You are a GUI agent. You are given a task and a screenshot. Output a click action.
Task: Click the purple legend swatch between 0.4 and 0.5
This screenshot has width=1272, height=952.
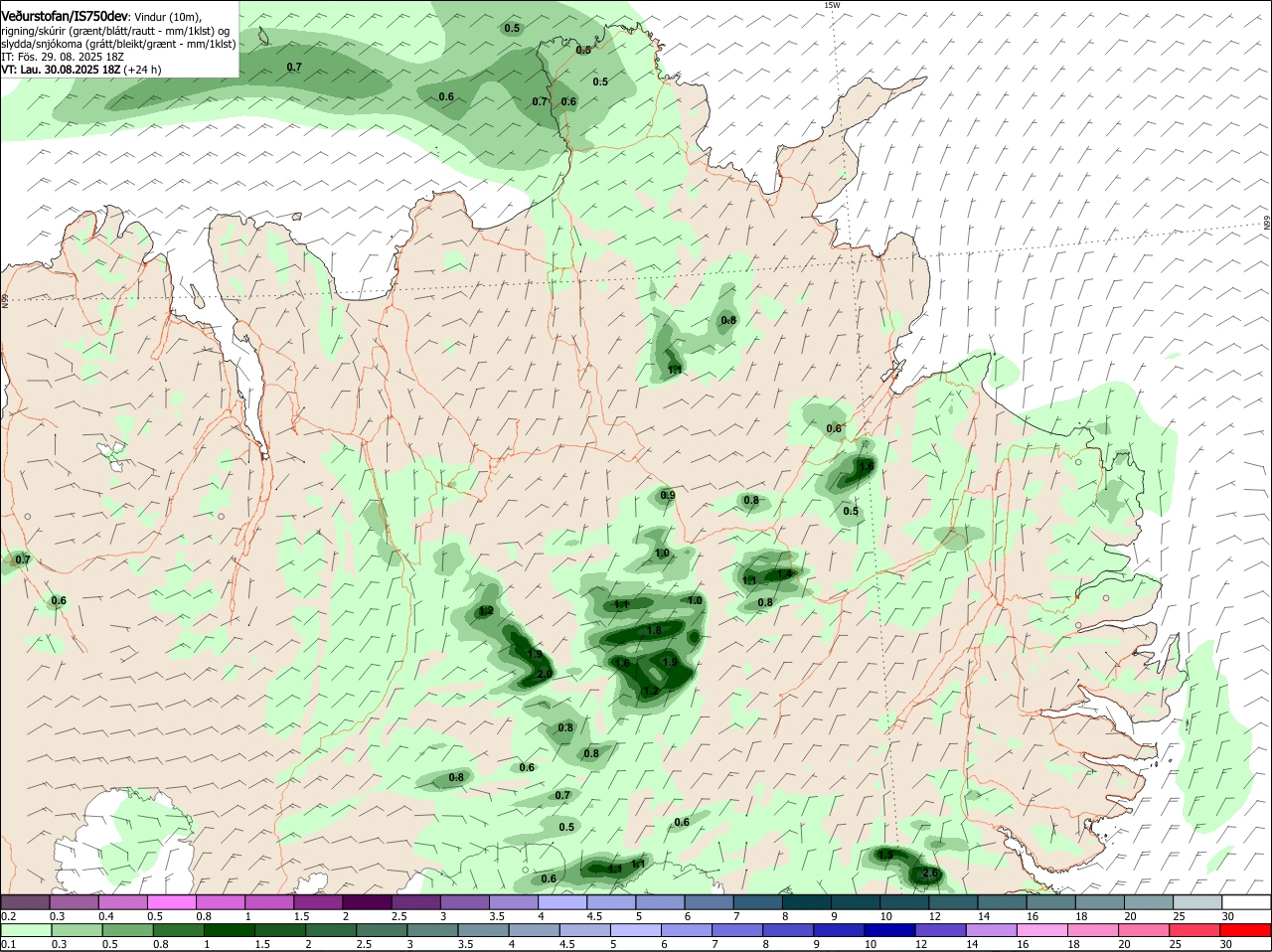tap(123, 901)
